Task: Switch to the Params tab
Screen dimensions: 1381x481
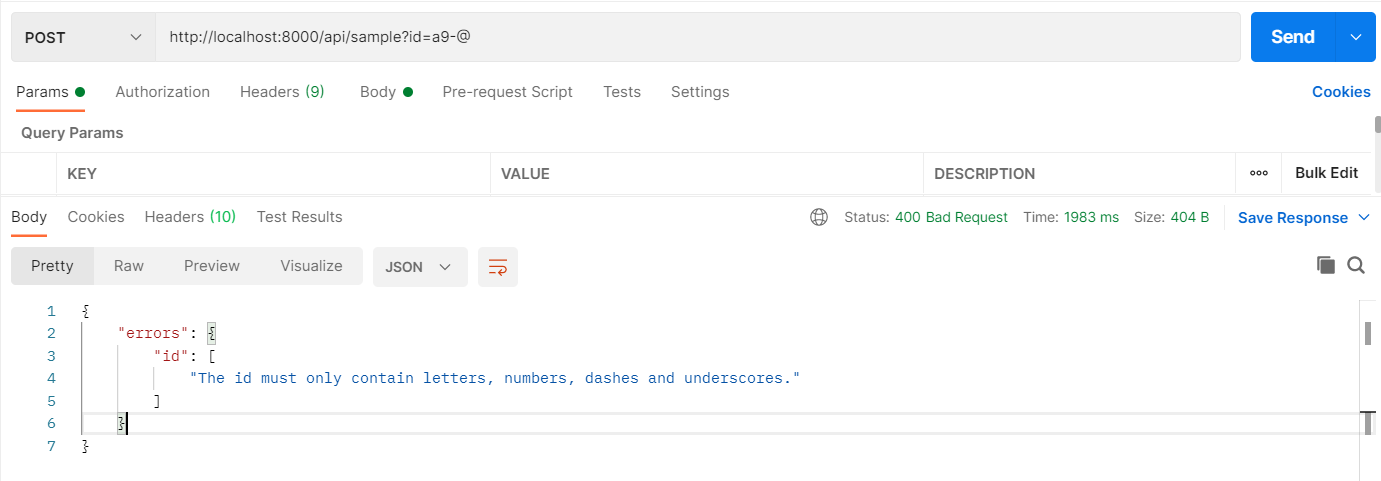Action: tap(50, 92)
